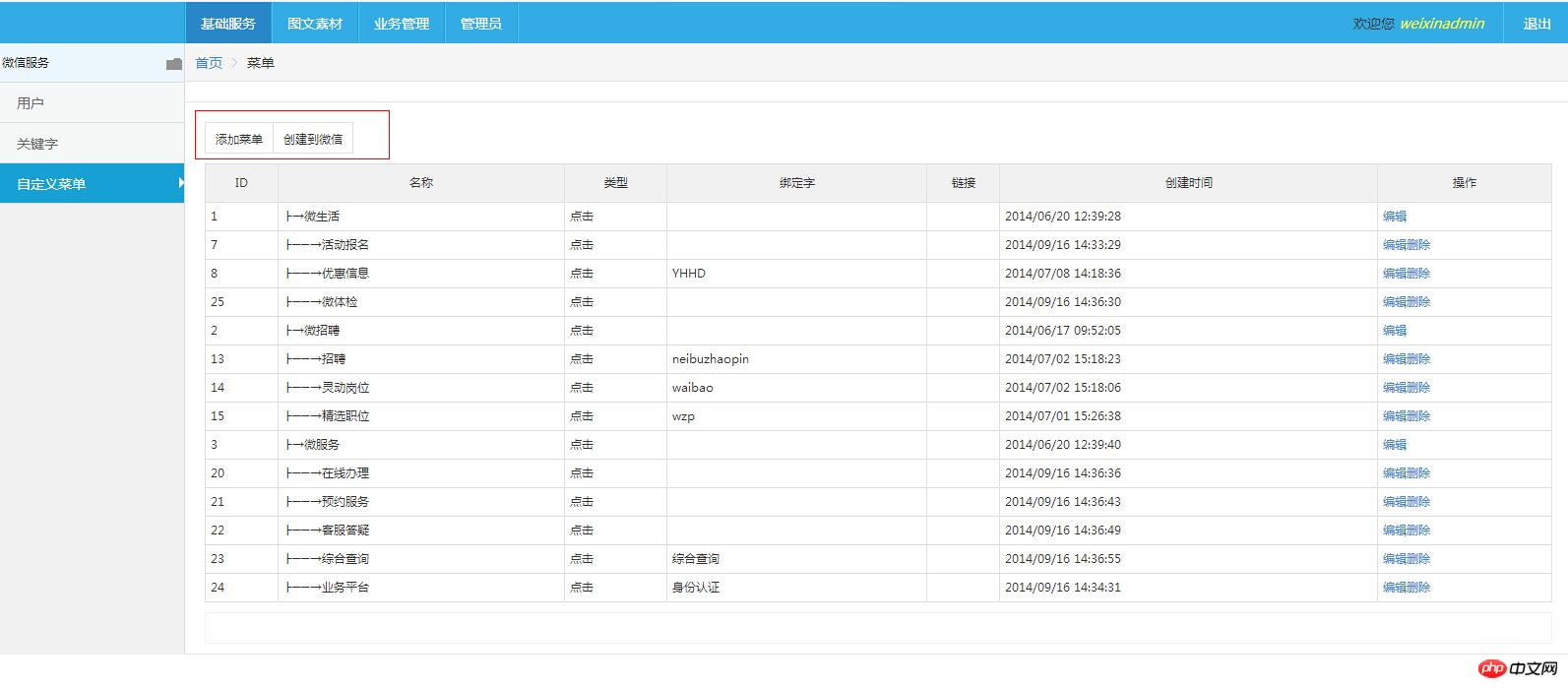Click 删除 in the 活动报名 row

[x=1418, y=245]
